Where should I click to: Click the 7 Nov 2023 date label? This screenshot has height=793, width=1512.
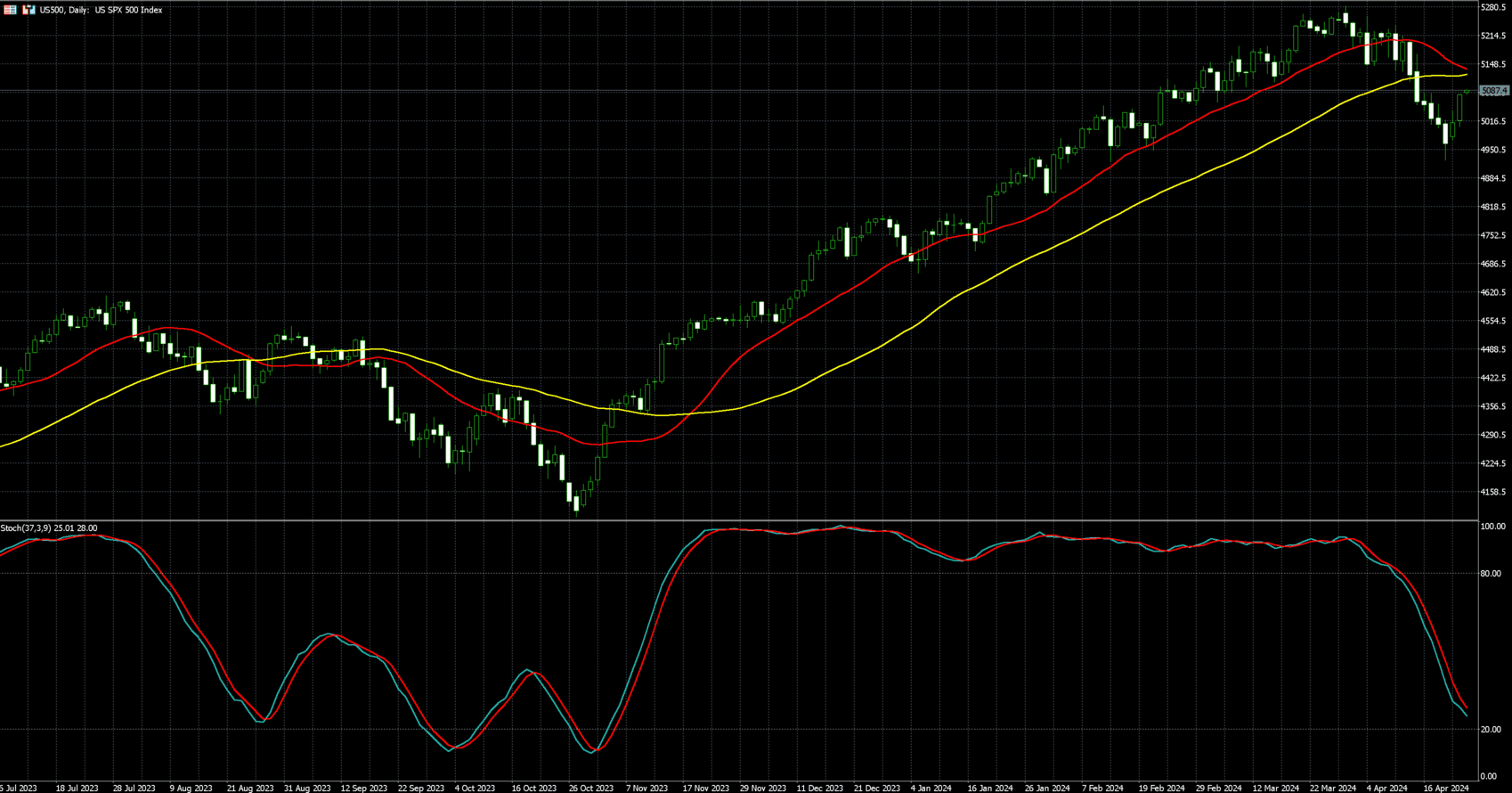pos(646,788)
